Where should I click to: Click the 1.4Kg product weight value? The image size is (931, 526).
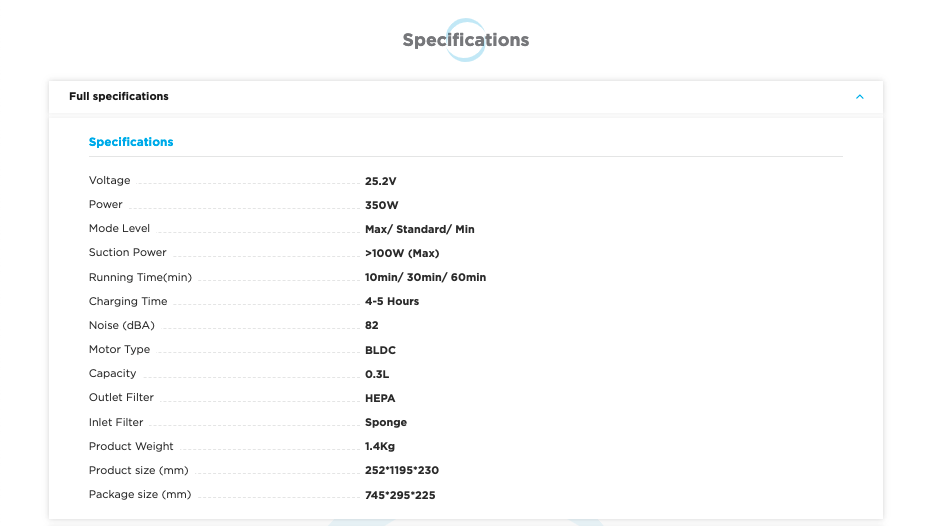tap(380, 446)
